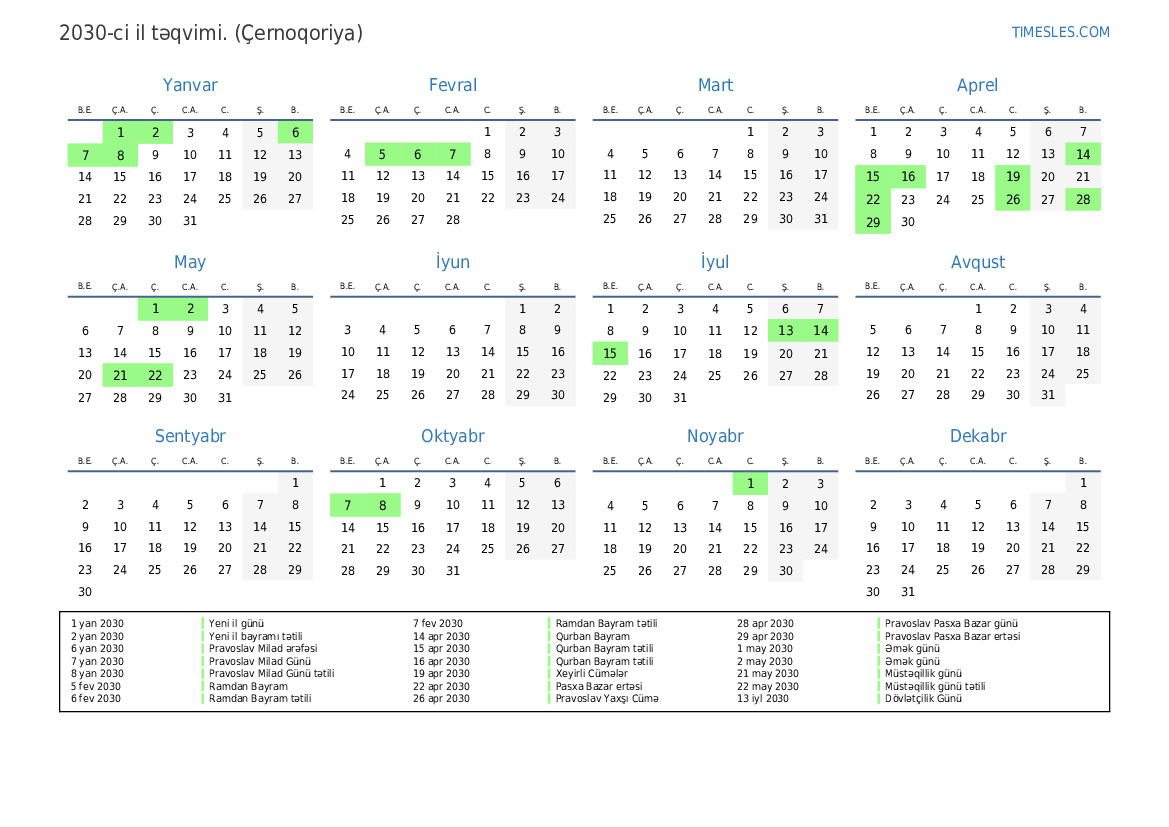Open the Oktyabr month title

[x=452, y=436]
